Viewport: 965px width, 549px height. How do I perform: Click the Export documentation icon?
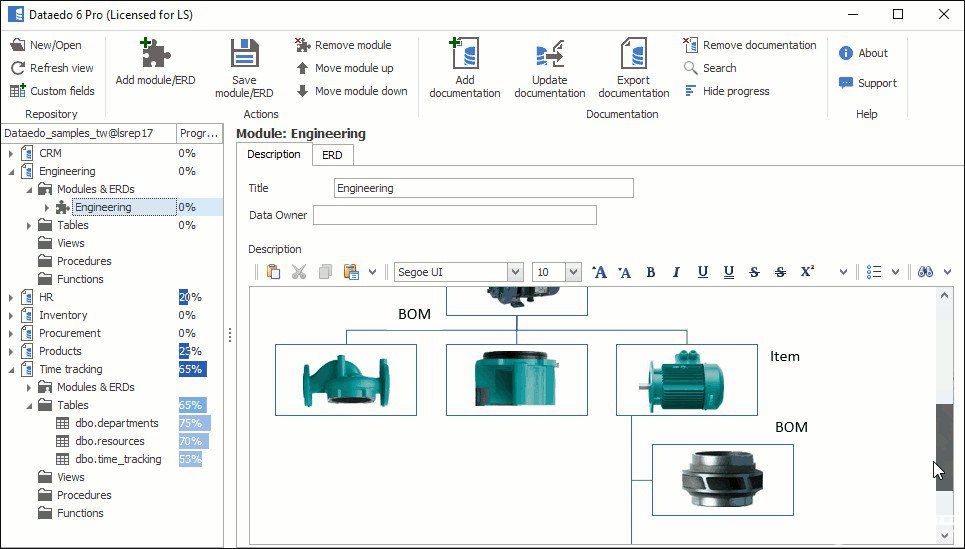tap(633, 54)
